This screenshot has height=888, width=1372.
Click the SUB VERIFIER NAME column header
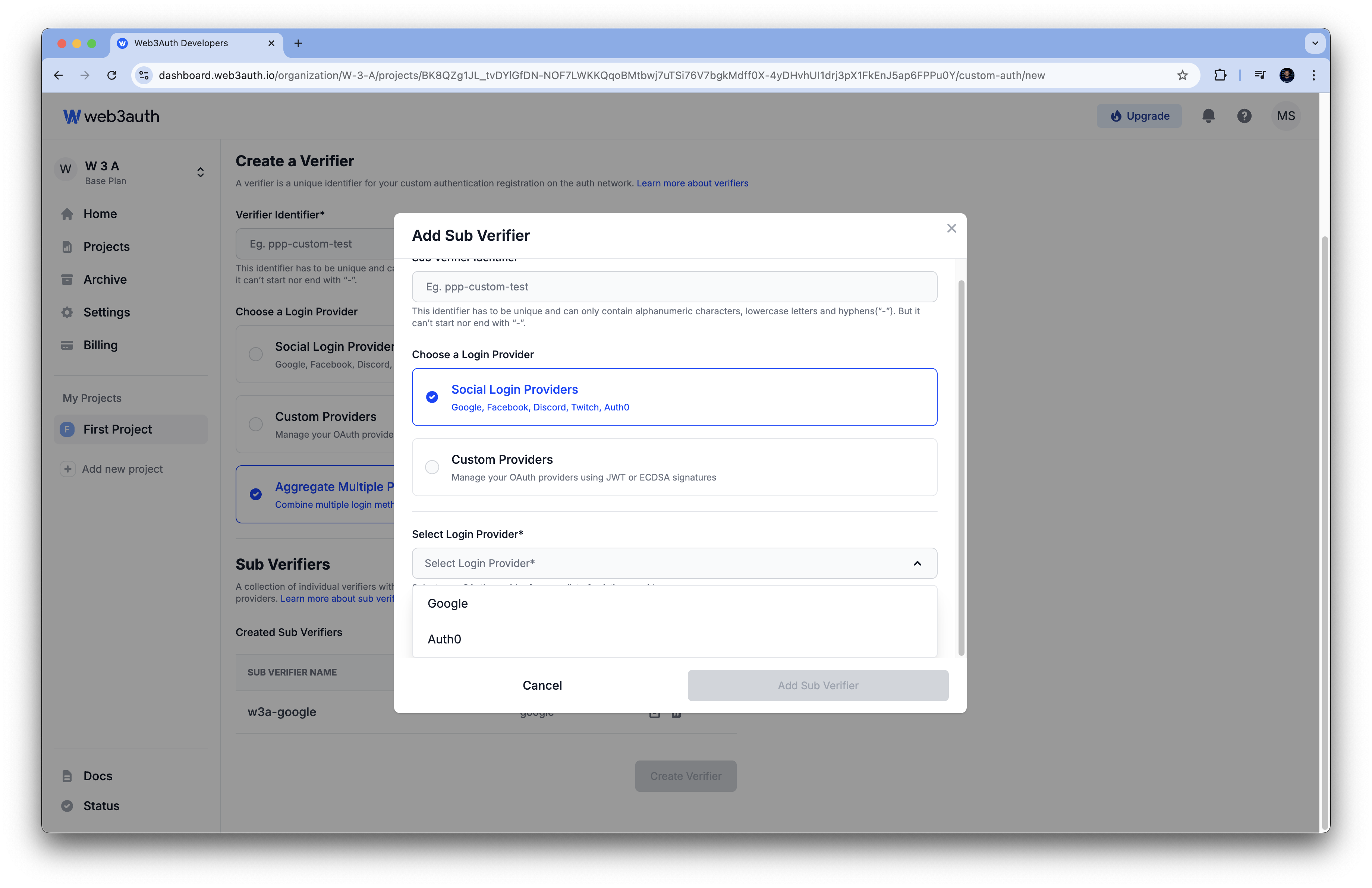pos(292,672)
